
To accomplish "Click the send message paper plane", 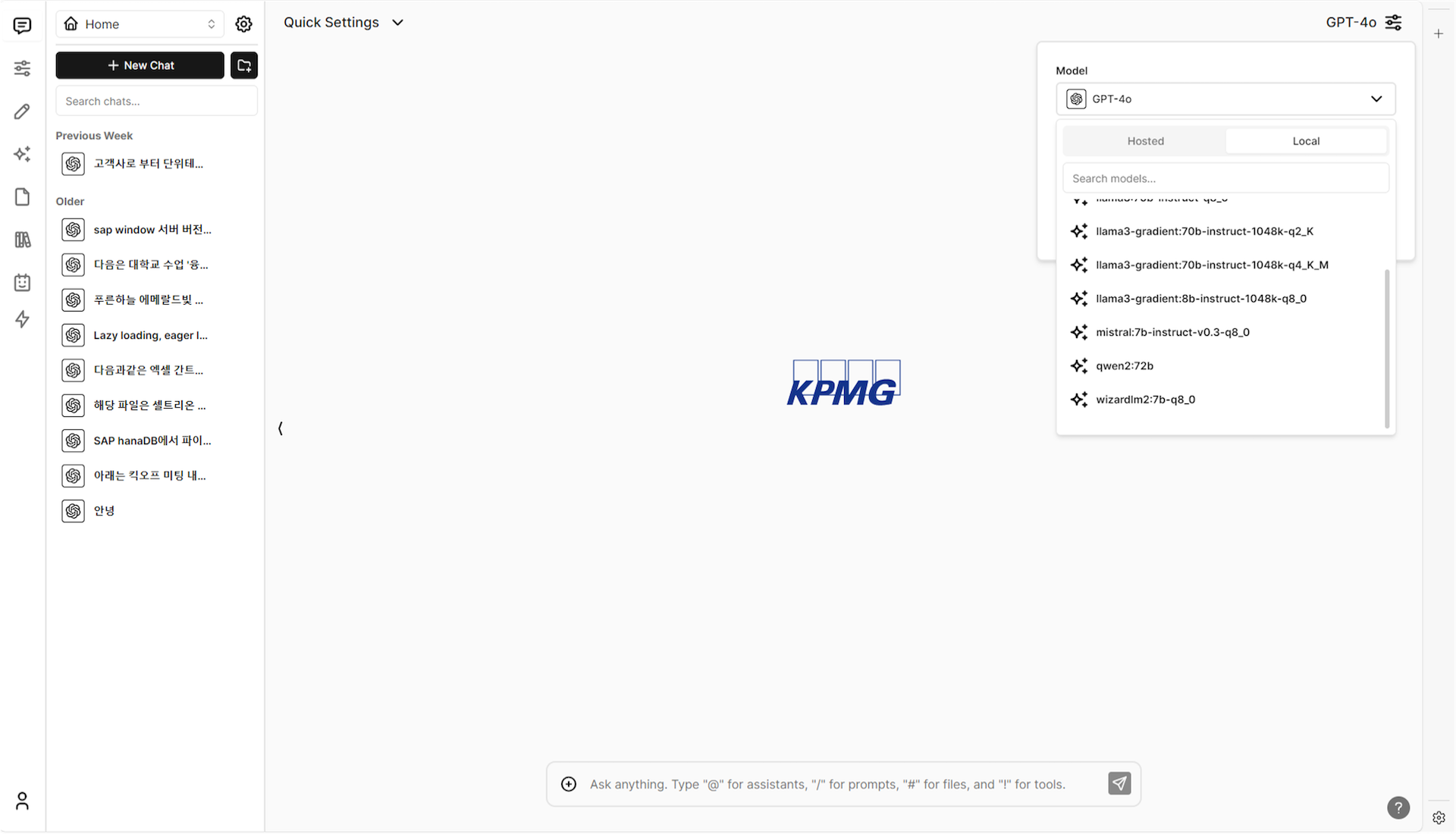I will coord(1119,783).
